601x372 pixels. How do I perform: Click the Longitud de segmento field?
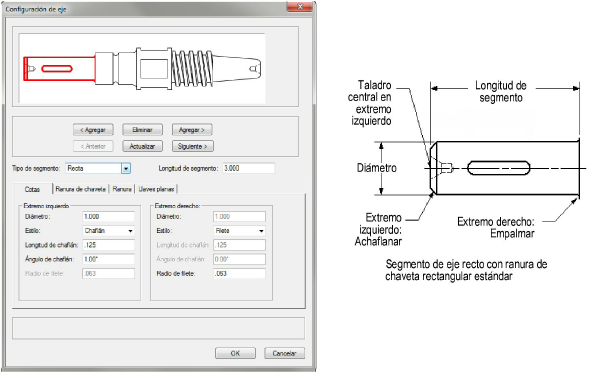248,168
